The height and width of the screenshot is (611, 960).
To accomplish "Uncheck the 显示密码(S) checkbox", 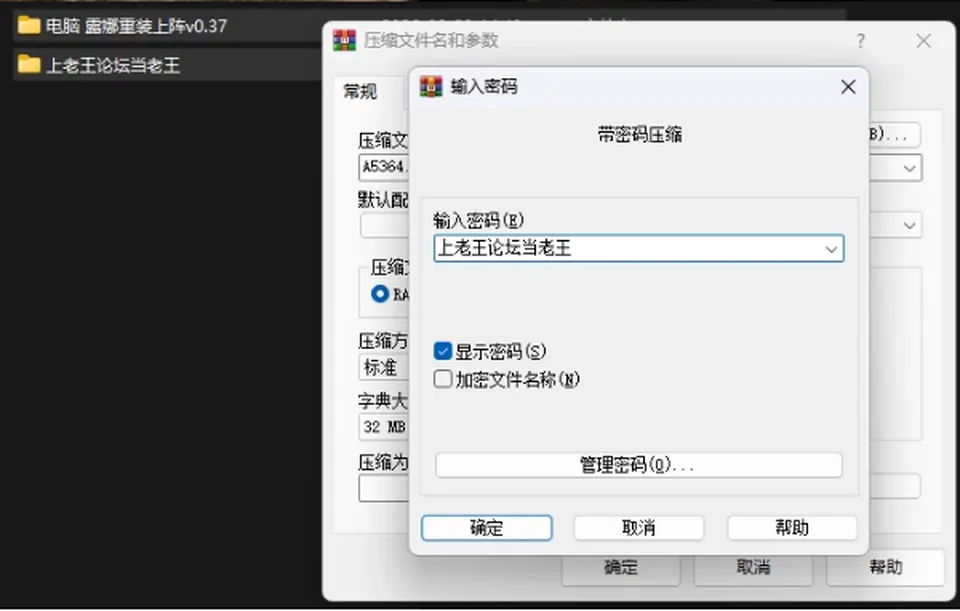I will [442, 351].
